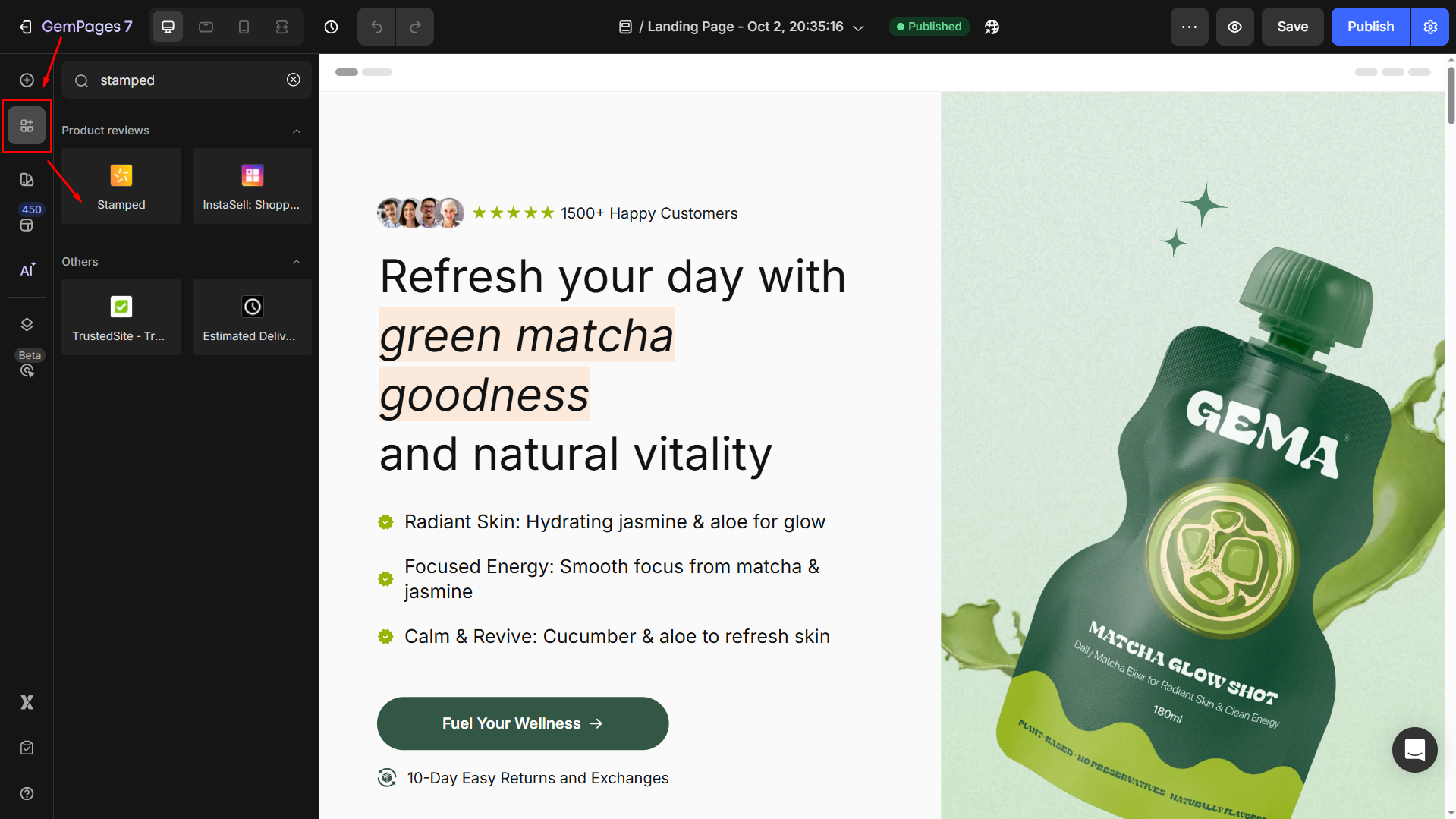This screenshot has width=1456, height=819.
Task: Clear the stamped search field
Action: (x=293, y=80)
